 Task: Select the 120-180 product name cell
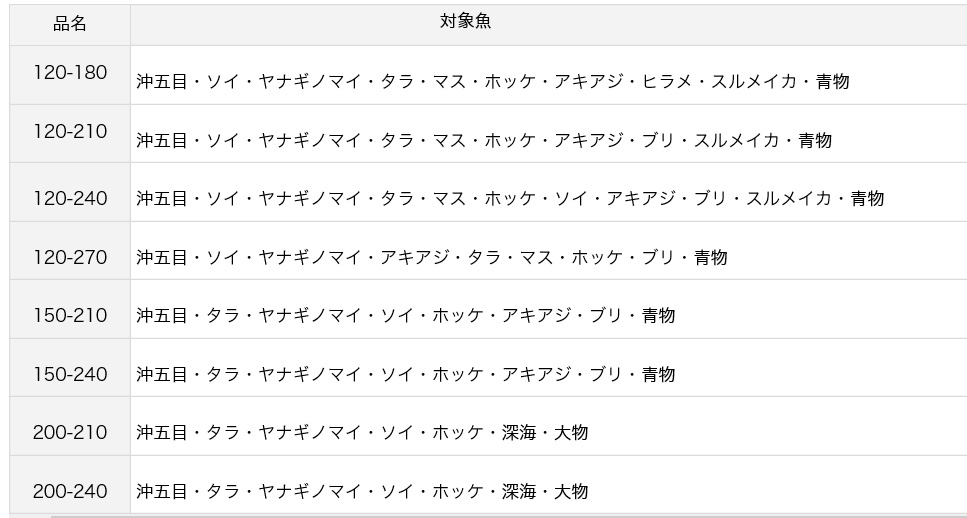[70, 75]
